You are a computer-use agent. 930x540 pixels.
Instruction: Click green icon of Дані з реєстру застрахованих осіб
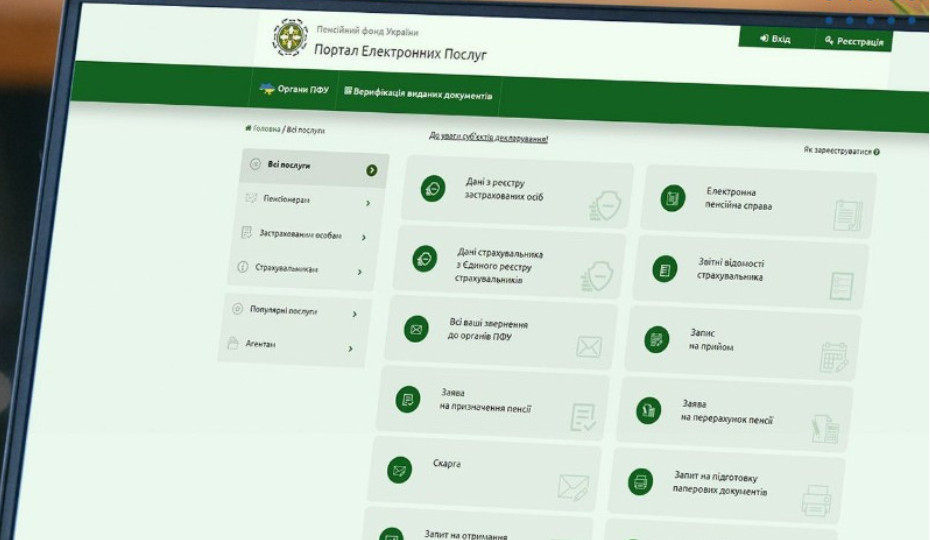[433, 189]
